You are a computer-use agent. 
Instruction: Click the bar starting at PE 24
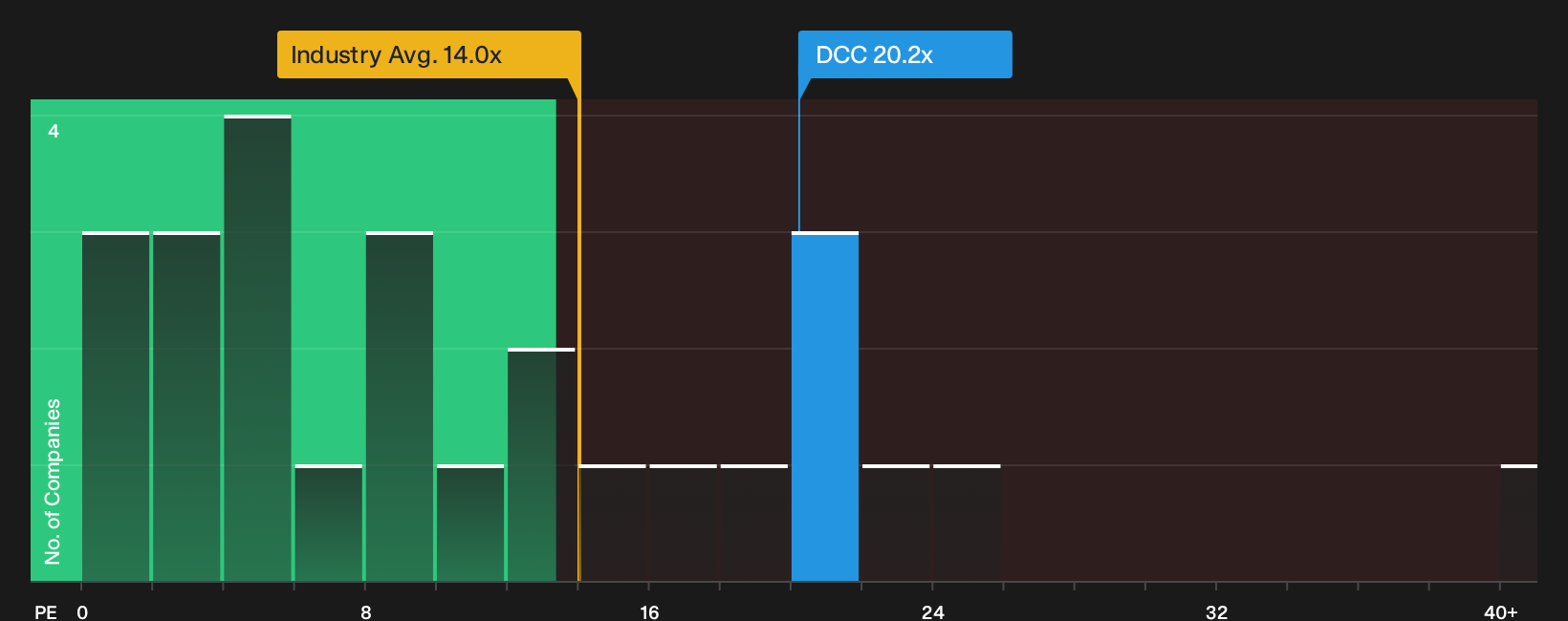pos(967,523)
